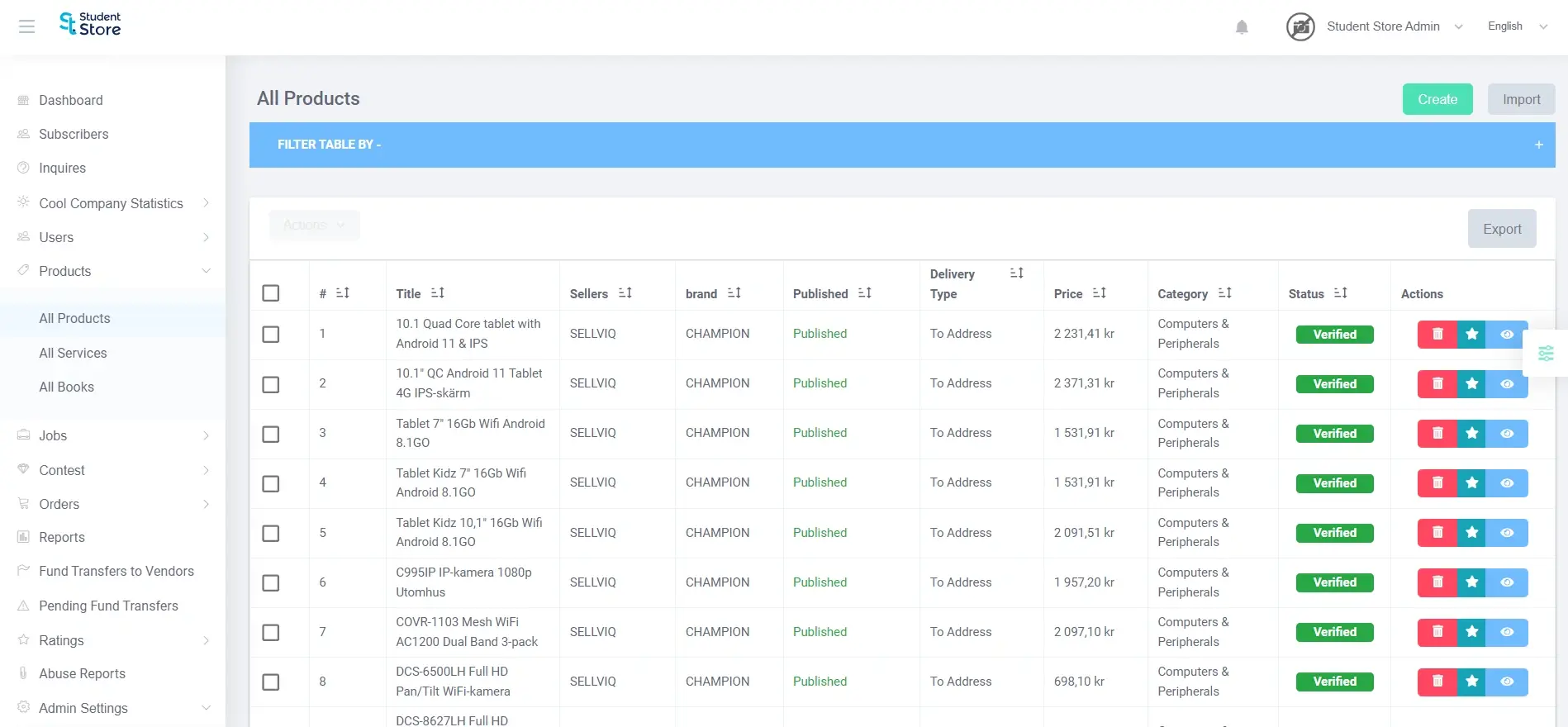Tick the select-all header checkbox
Viewport: 1568px width, 727px height.
pyautogui.click(x=271, y=293)
